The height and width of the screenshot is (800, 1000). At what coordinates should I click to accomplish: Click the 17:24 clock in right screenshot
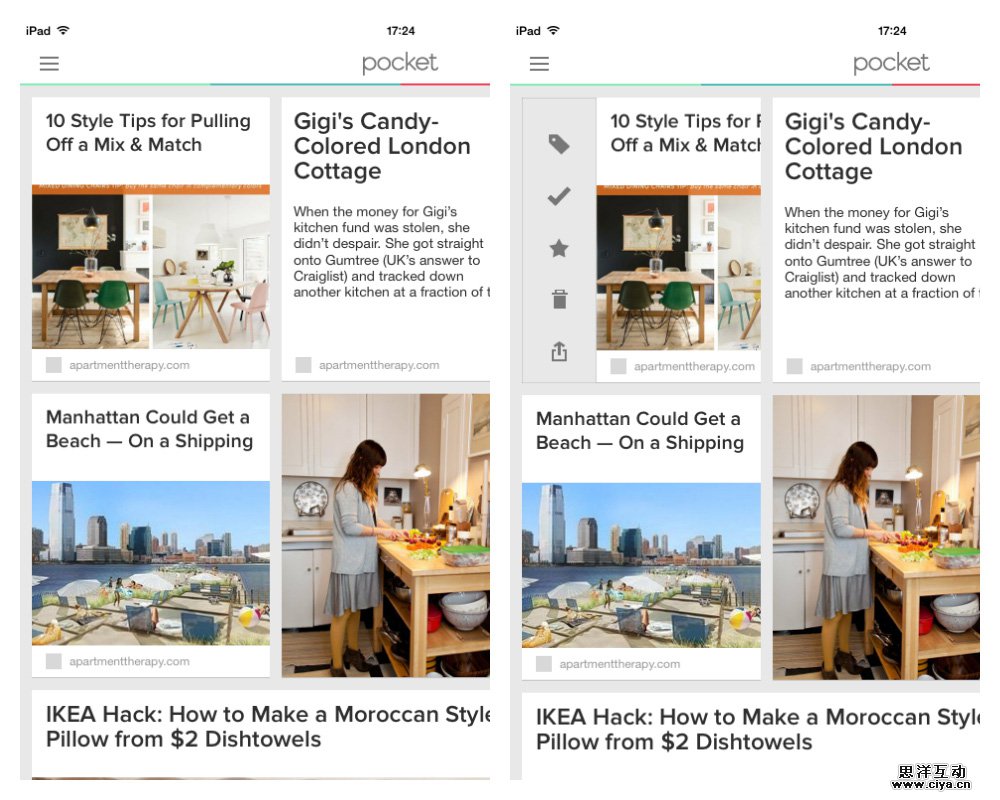[x=892, y=31]
